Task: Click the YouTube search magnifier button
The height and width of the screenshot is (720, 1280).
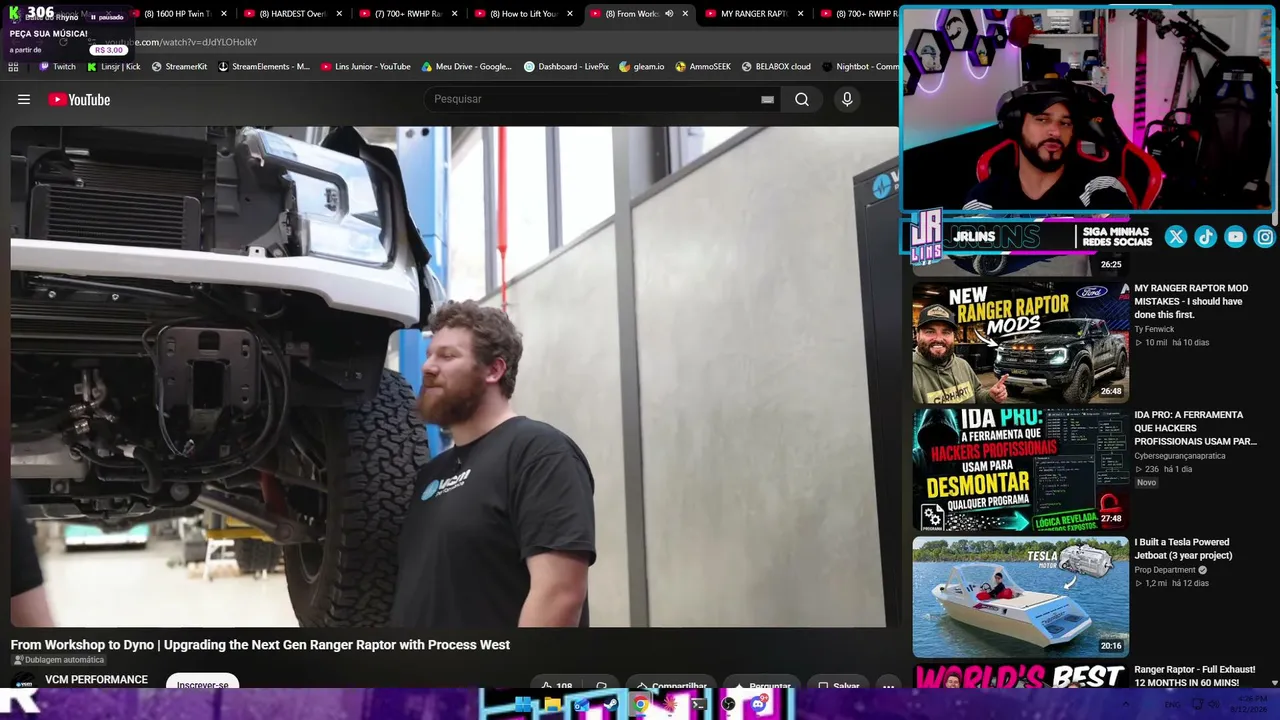Action: pos(802,99)
